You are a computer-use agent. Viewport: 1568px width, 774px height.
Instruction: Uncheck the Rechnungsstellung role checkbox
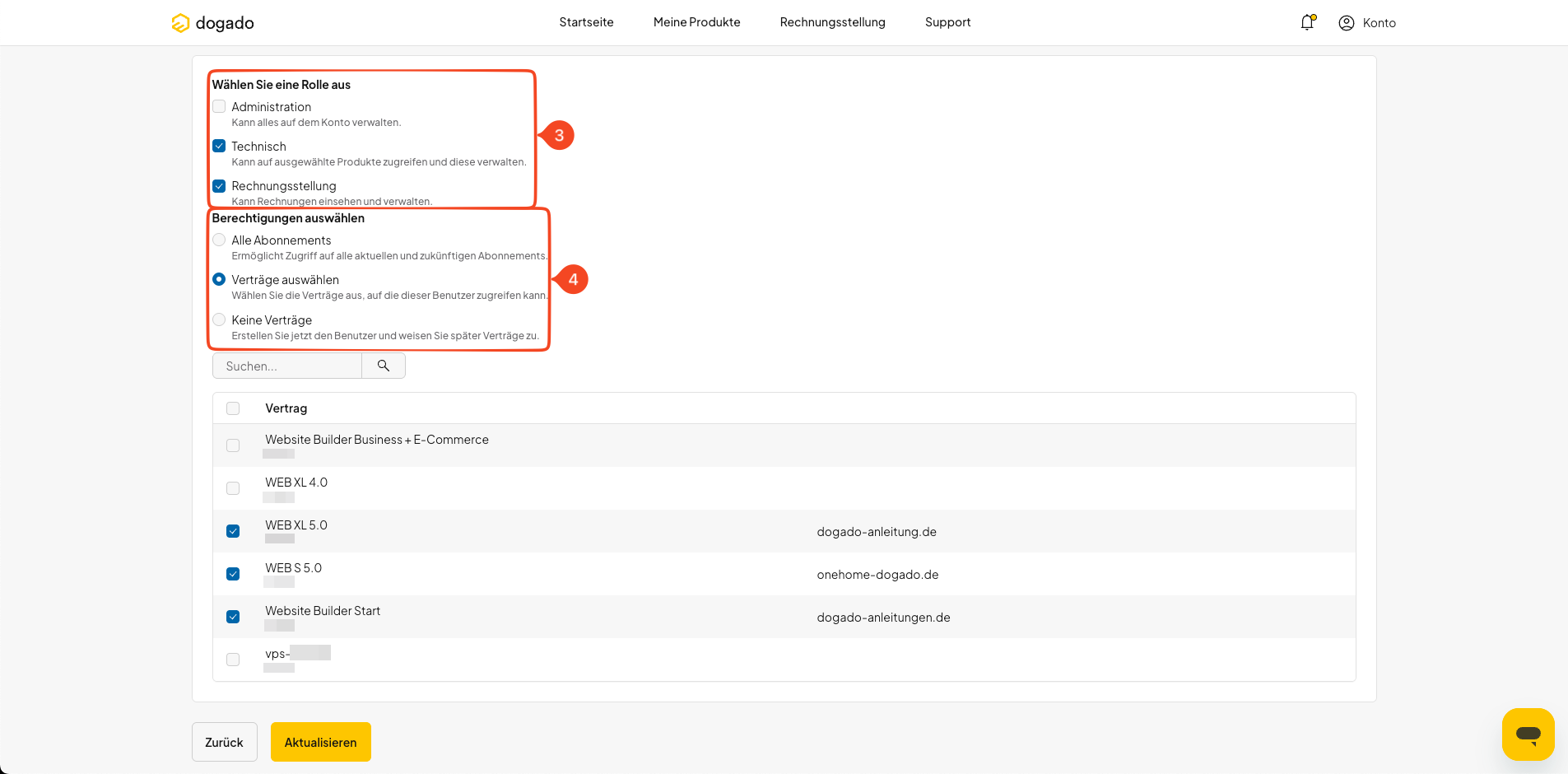pos(219,185)
